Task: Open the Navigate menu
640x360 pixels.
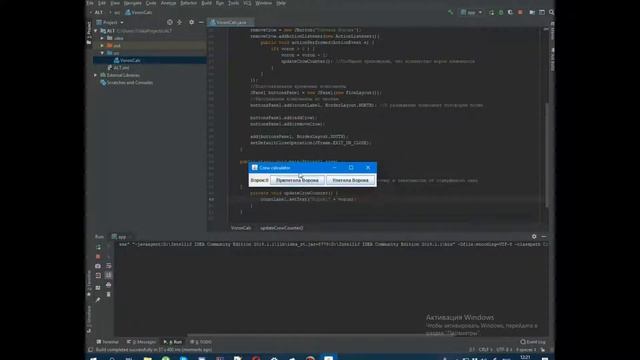Action: (x=133, y=3)
